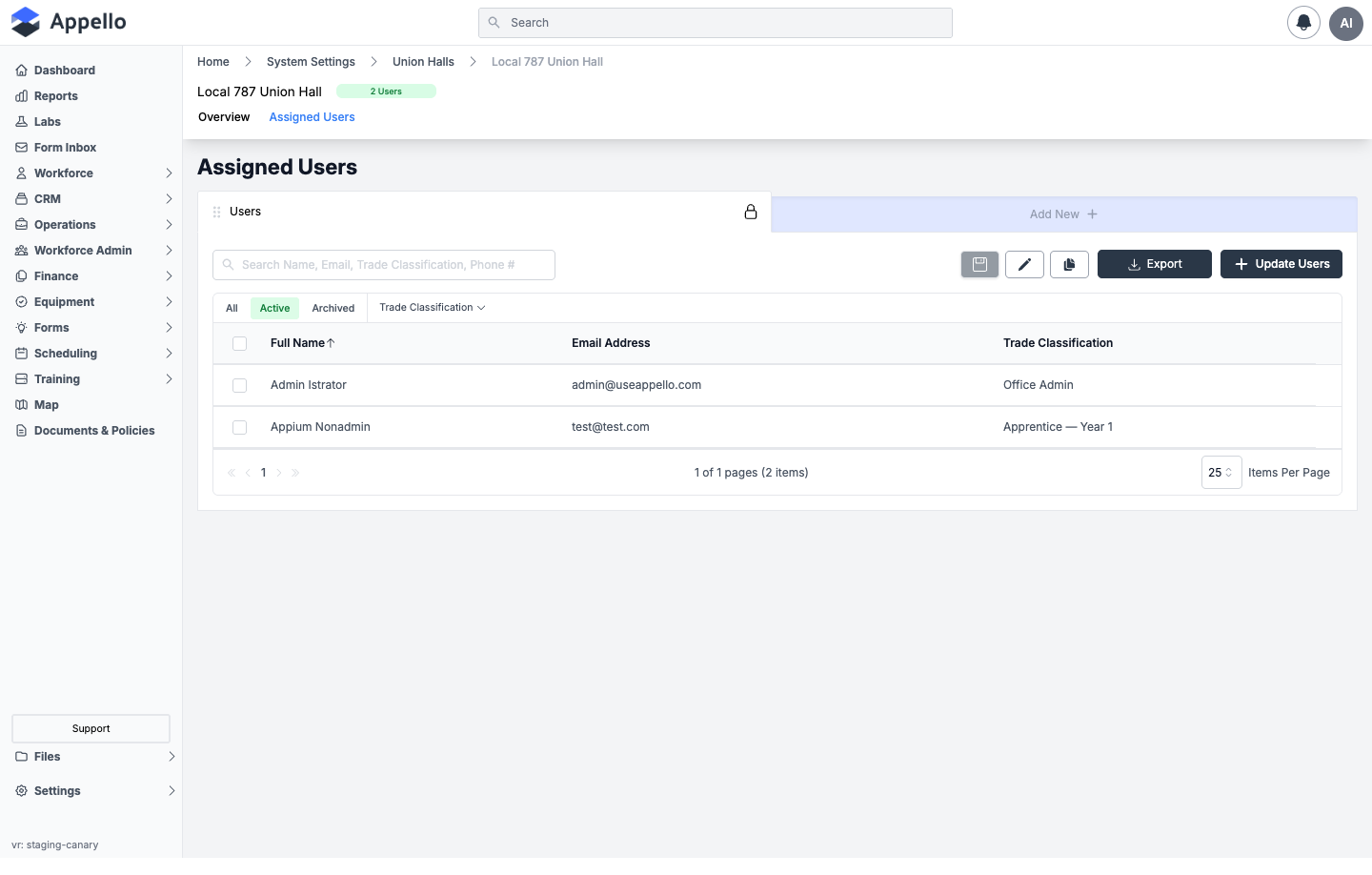The width and height of the screenshot is (1372, 875).
Task: Click the global Search field
Action: point(716,23)
